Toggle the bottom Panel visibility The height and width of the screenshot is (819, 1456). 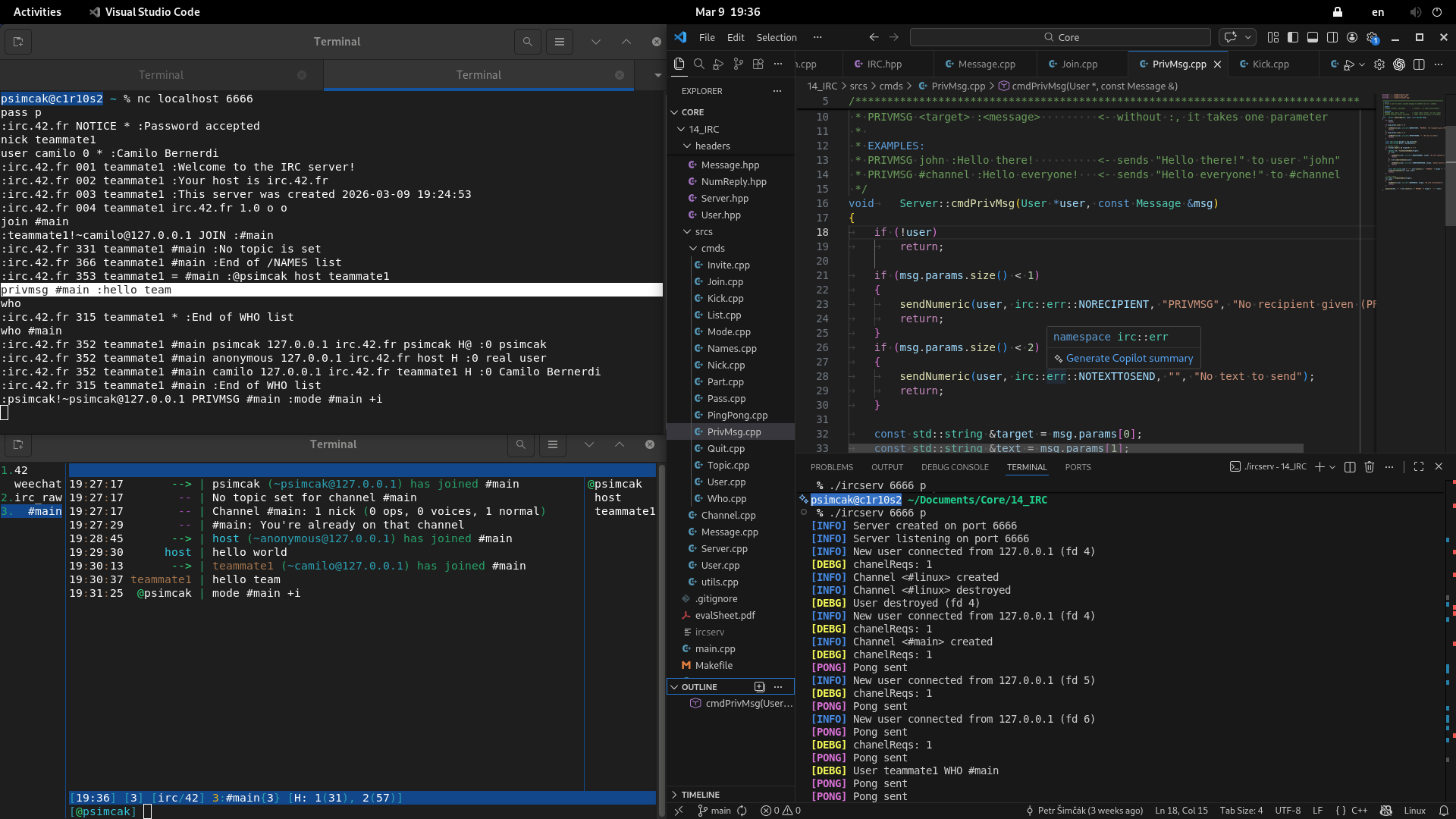click(1313, 37)
